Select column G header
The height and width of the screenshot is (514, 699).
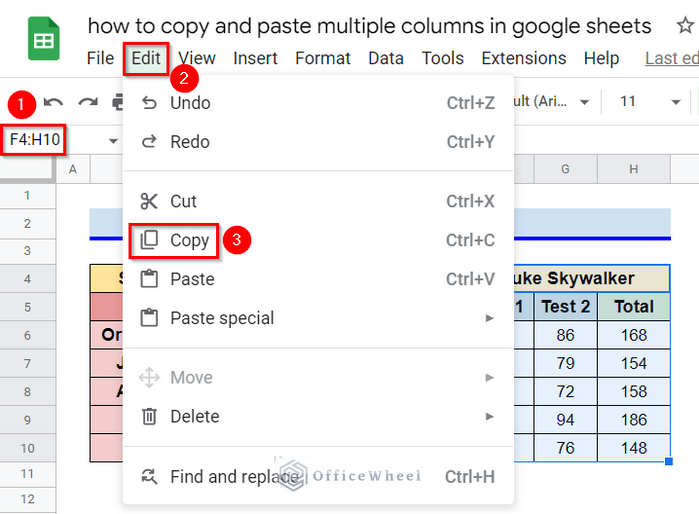(565, 170)
